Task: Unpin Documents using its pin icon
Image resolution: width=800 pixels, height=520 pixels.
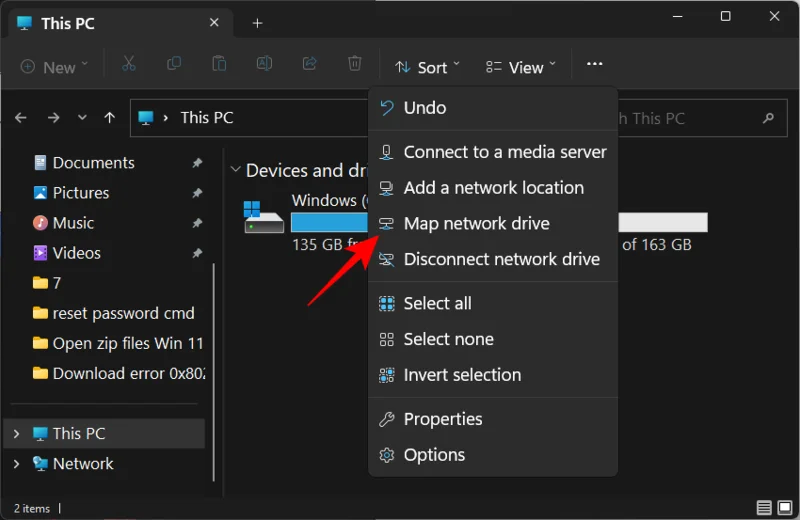Action: [197, 163]
